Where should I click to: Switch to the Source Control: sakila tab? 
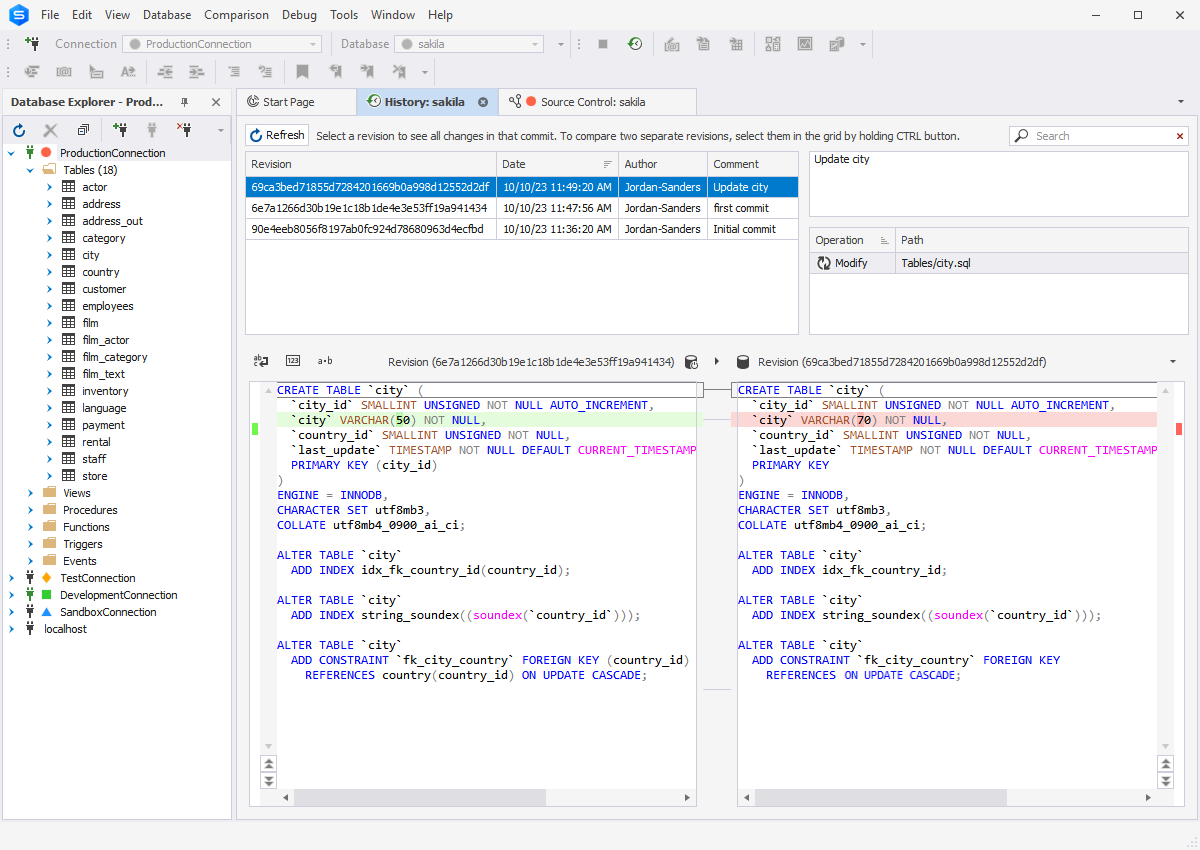coord(590,102)
